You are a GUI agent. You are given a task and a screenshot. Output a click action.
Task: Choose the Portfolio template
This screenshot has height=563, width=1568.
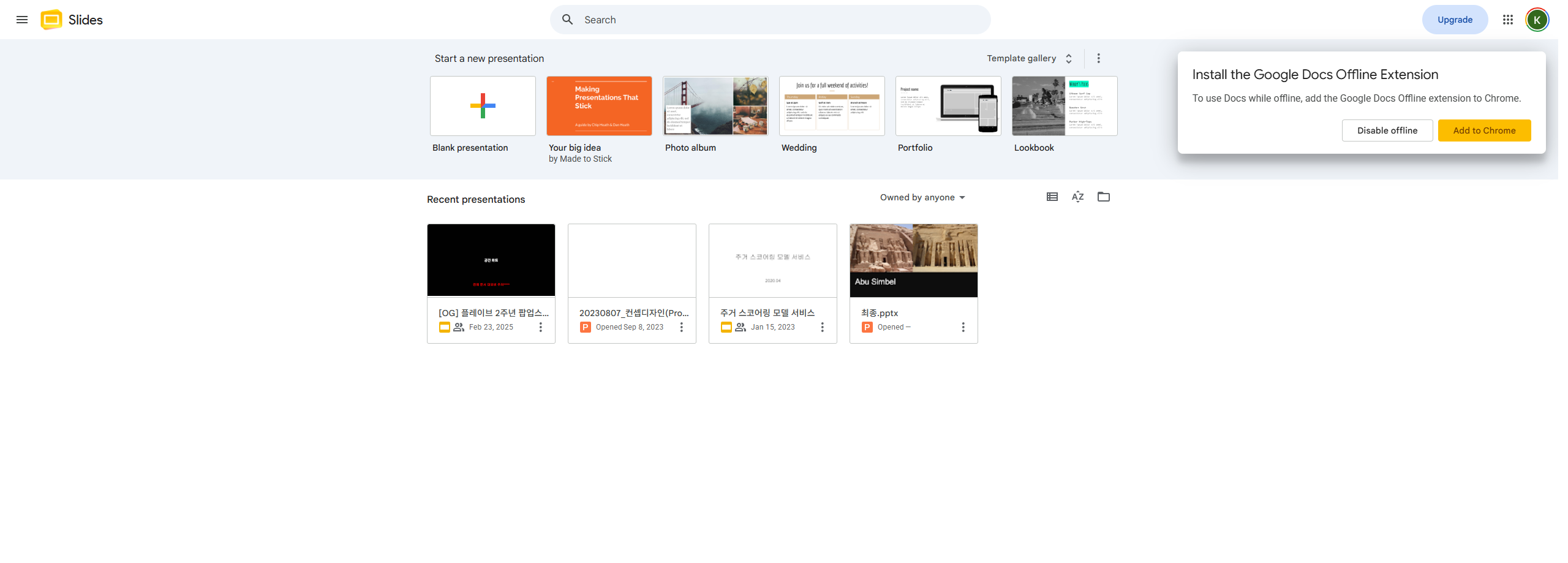[948, 106]
